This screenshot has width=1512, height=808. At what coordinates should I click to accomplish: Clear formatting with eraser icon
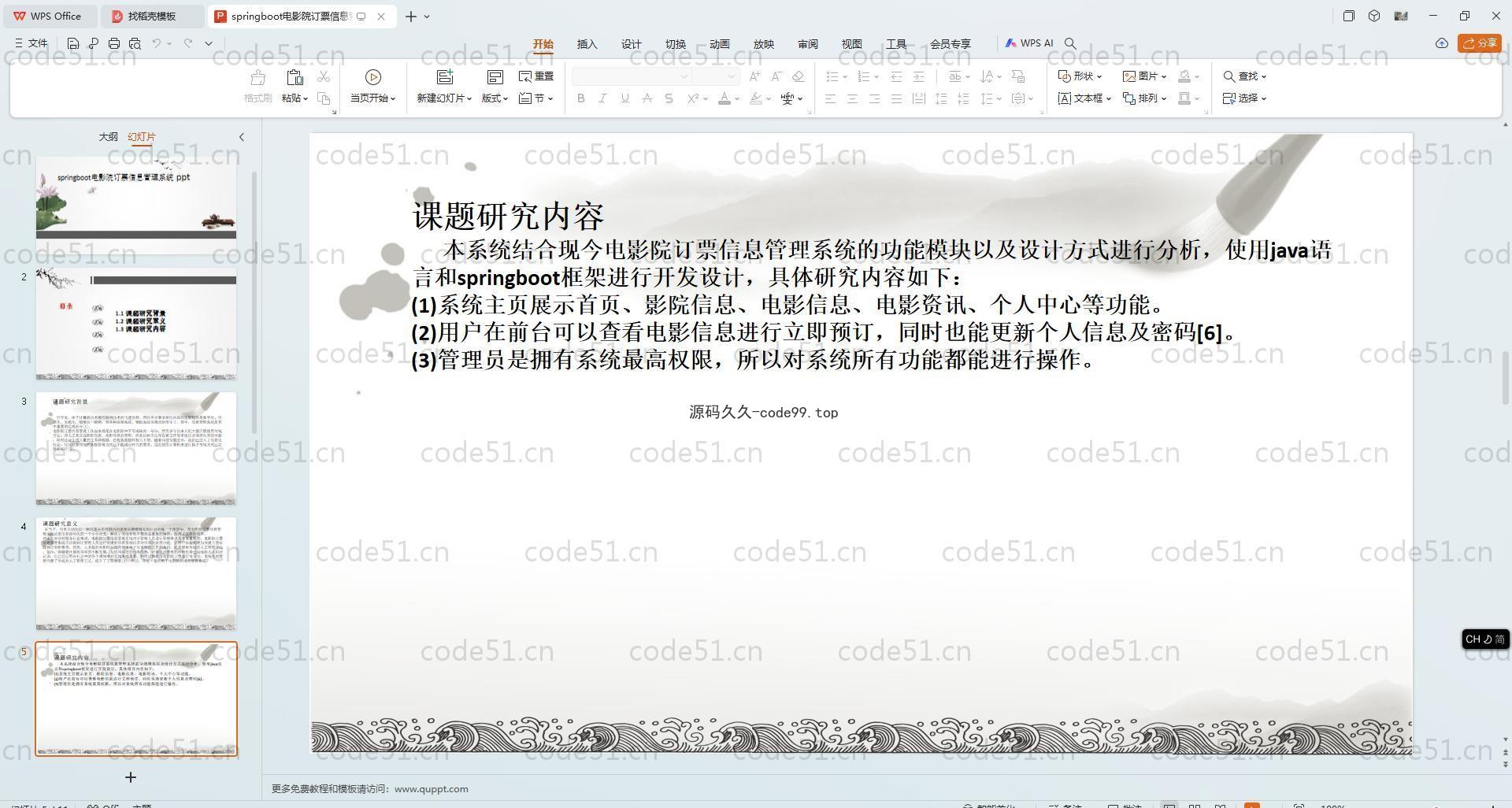tap(798, 76)
